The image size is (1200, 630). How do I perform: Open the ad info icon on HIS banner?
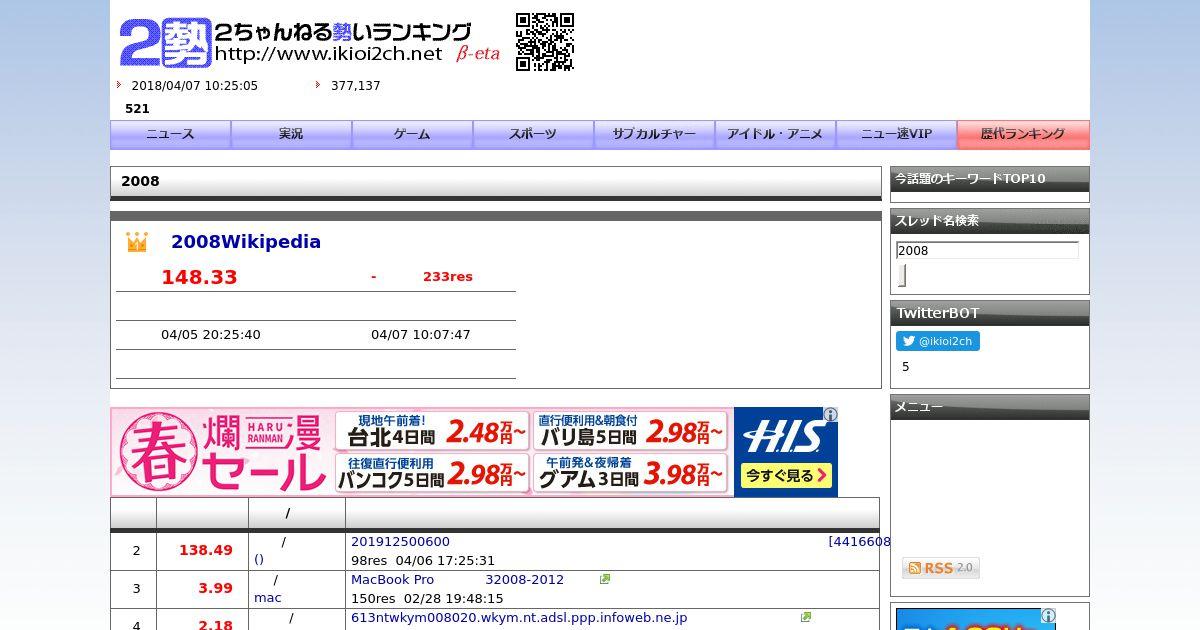tap(830, 415)
